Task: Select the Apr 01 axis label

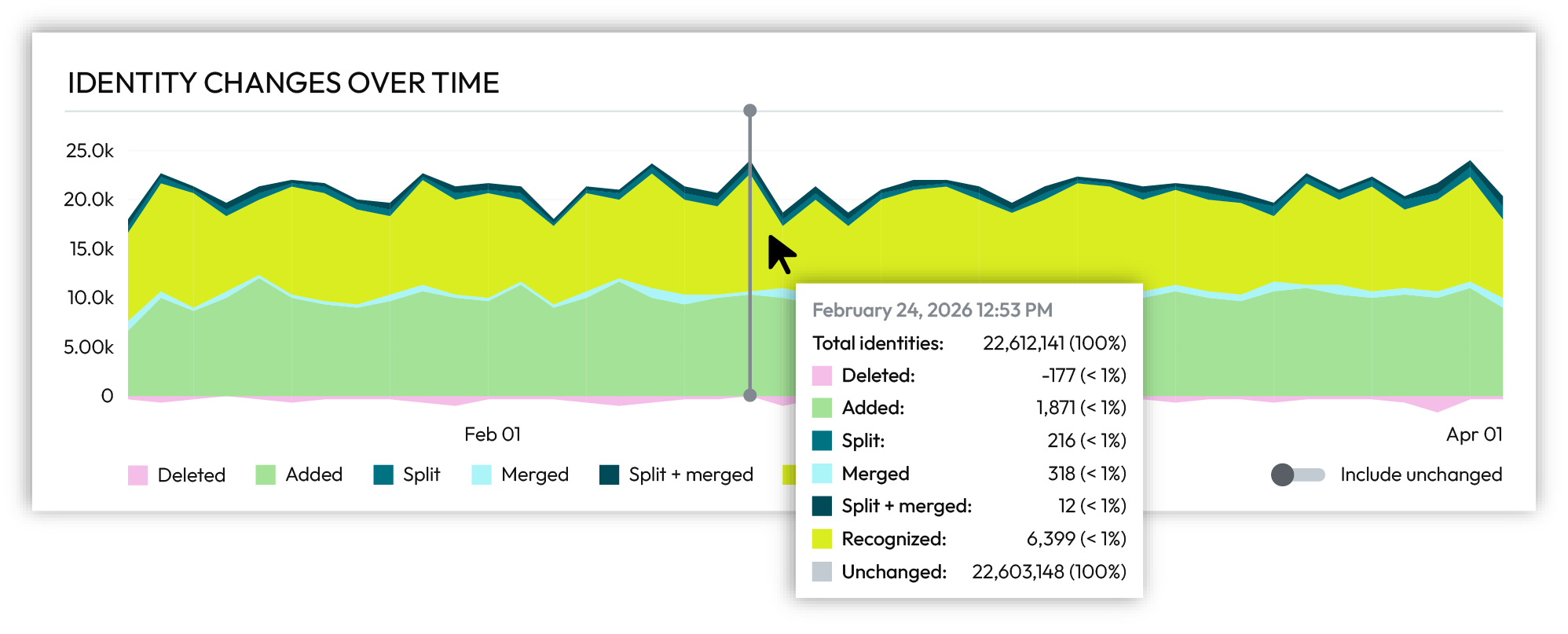Action: coord(1473,434)
